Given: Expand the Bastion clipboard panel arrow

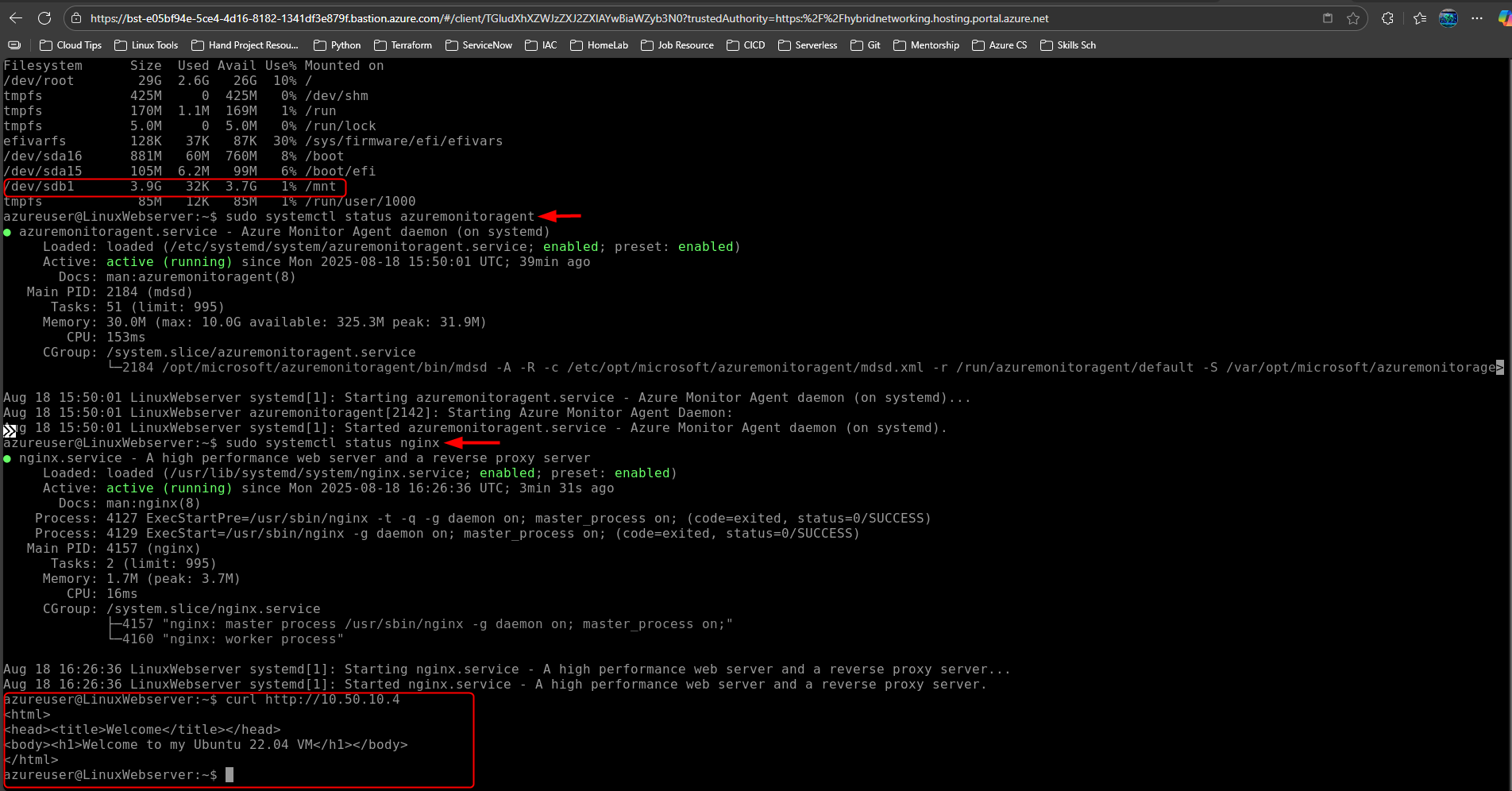Looking at the screenshot, I should (10, 430).
